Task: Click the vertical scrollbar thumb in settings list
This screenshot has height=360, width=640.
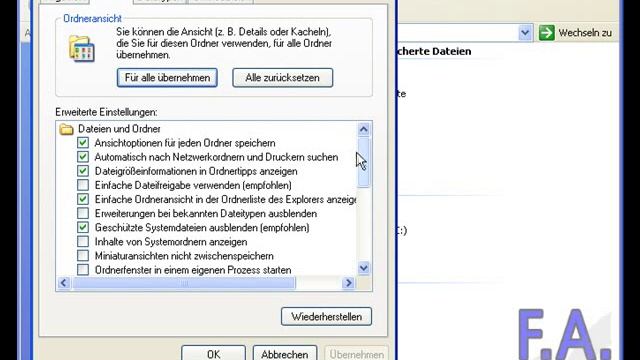Action: tap(363, 162)
